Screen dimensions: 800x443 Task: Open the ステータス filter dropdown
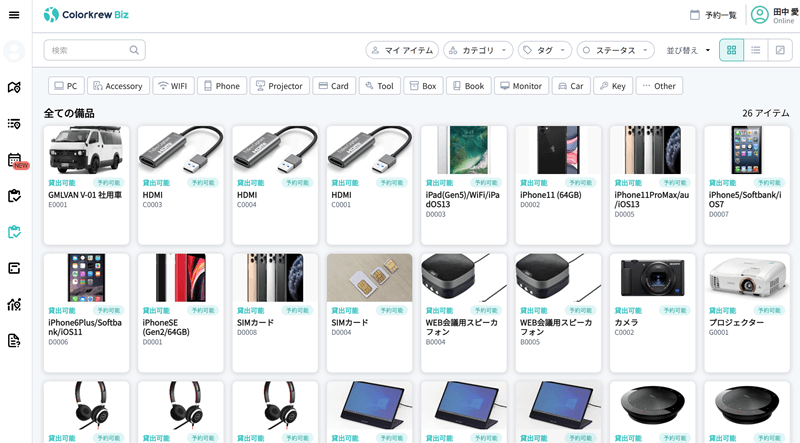click(616, 50)
